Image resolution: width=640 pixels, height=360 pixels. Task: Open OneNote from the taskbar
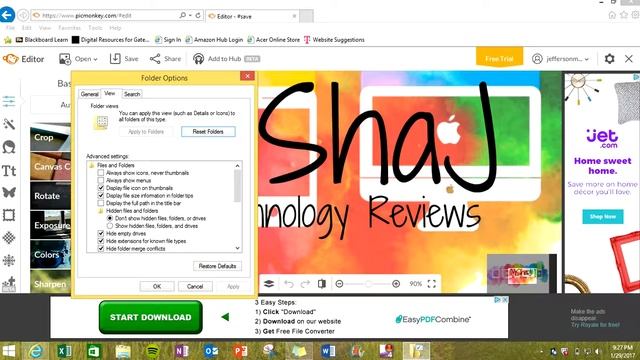pos(182,351)
